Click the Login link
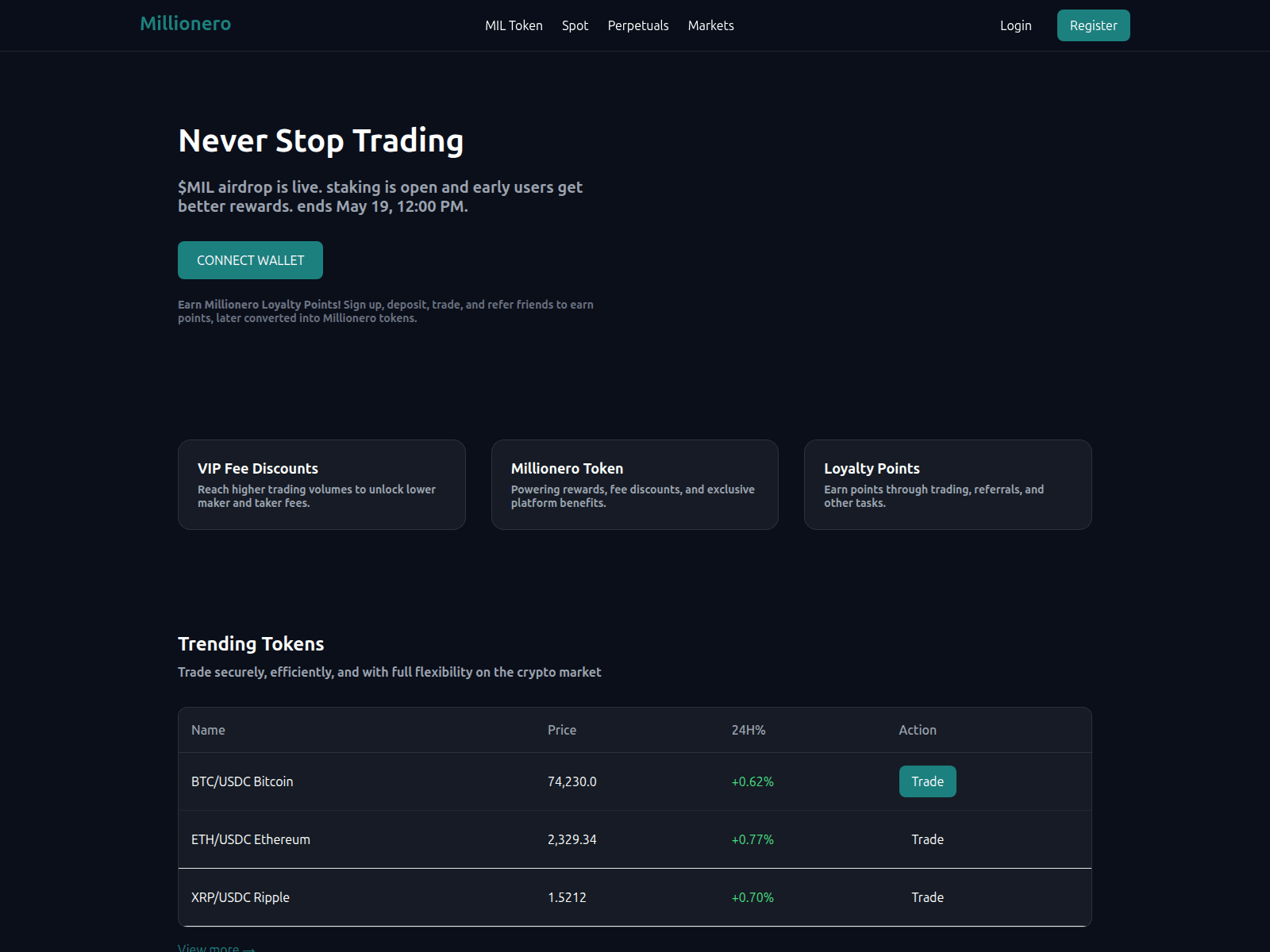The height and width of the screenshot is (952, 1270). 1015,25
